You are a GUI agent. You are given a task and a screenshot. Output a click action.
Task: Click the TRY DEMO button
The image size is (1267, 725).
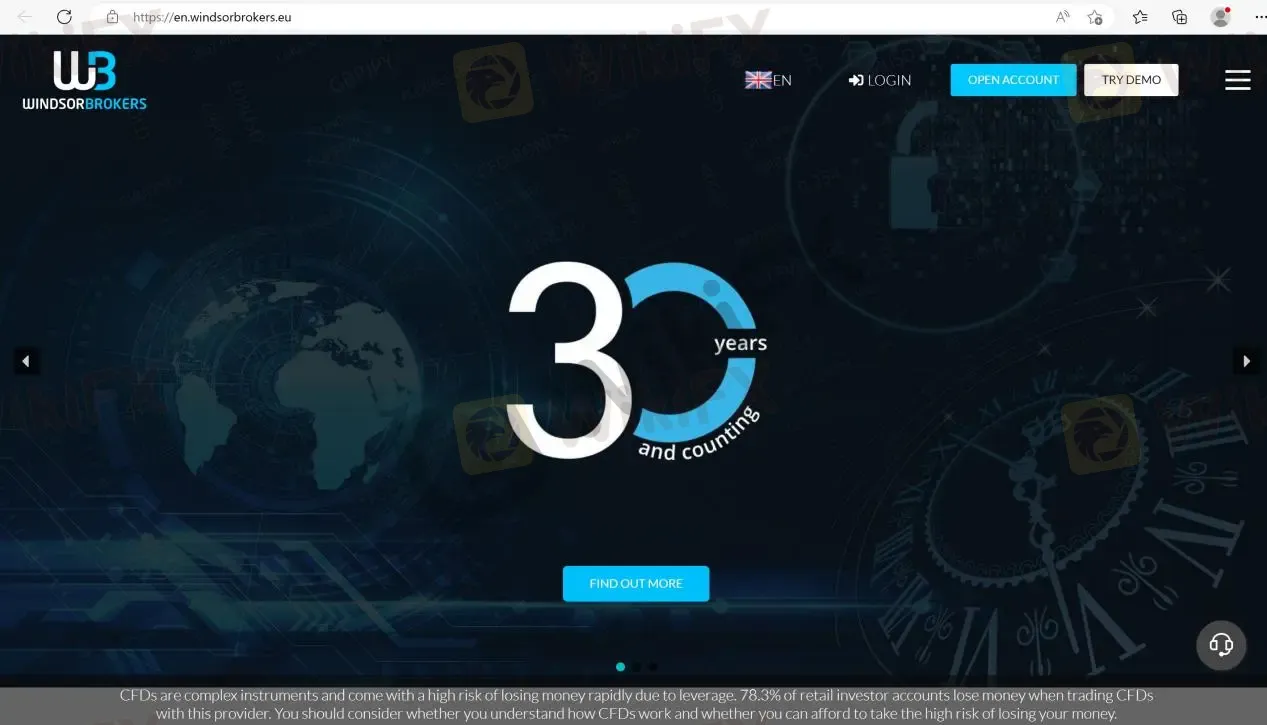click(1131, 80)
